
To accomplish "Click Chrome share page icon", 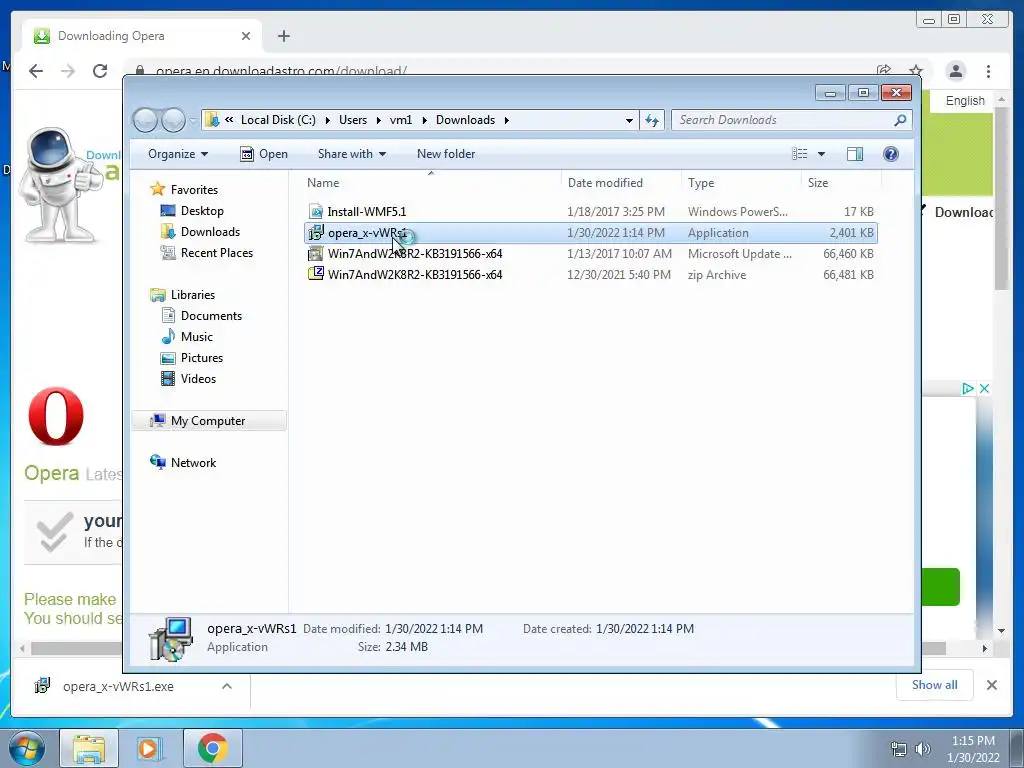I will coord(884,71).
